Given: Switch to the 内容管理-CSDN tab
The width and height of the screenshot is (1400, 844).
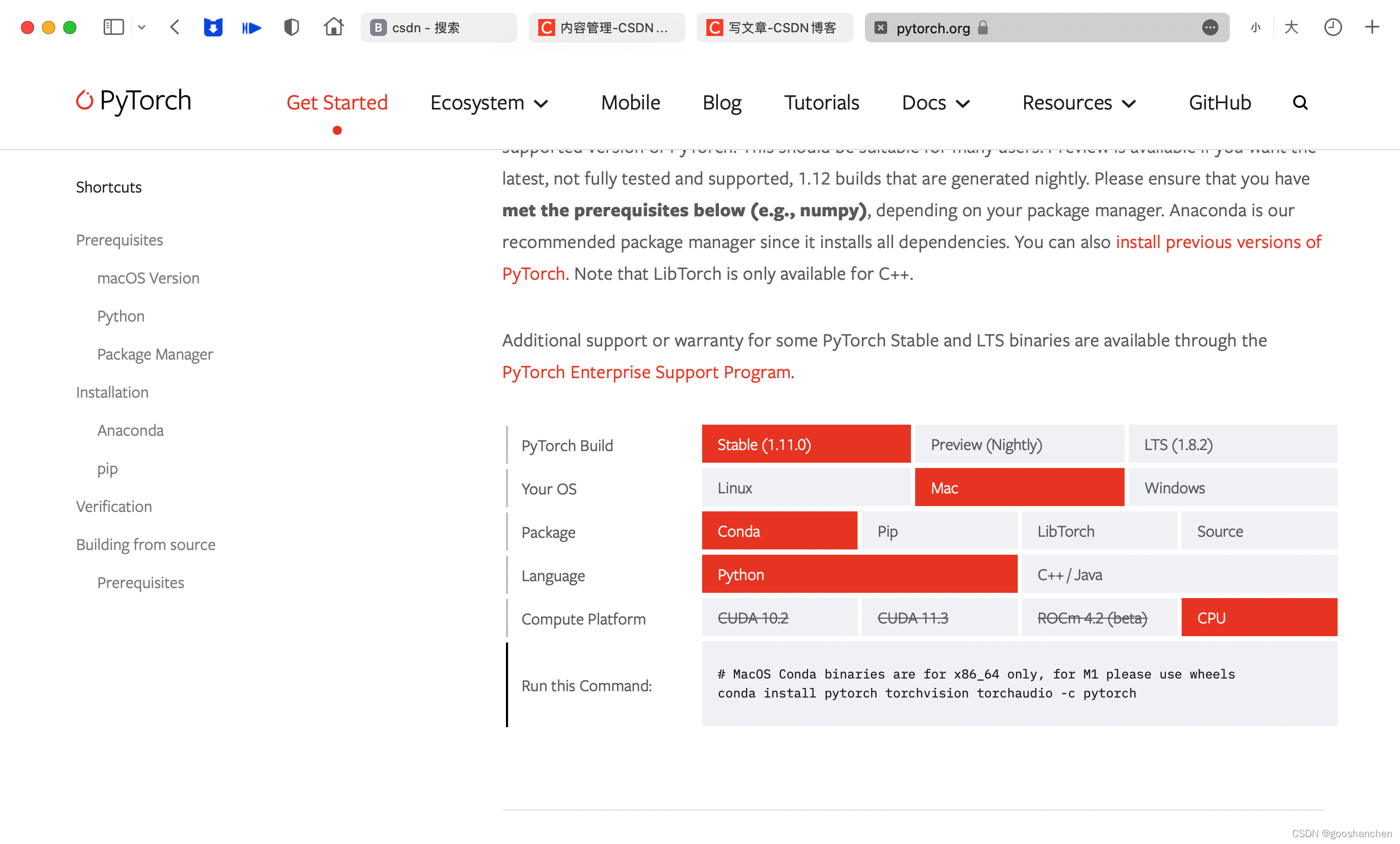Looking at the screenshot, I should 606,27.
